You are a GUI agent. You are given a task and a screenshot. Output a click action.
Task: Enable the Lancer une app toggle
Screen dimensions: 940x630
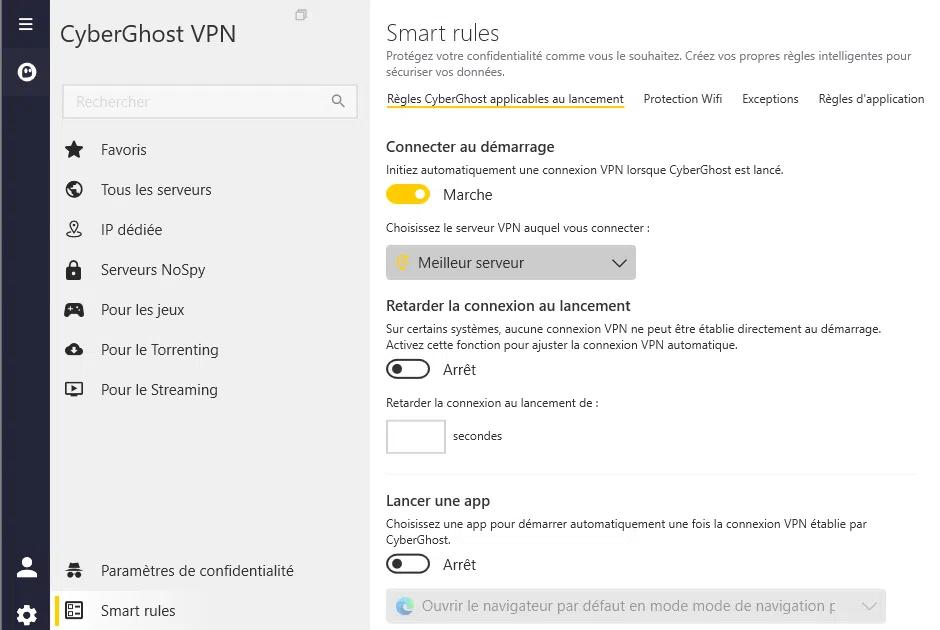click(x=408, y=565)
